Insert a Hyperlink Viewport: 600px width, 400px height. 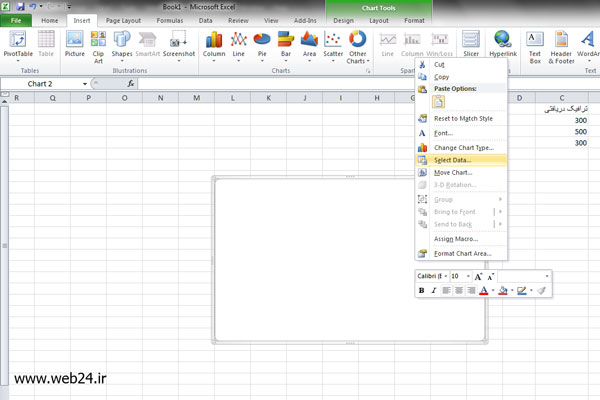point(503,44)
